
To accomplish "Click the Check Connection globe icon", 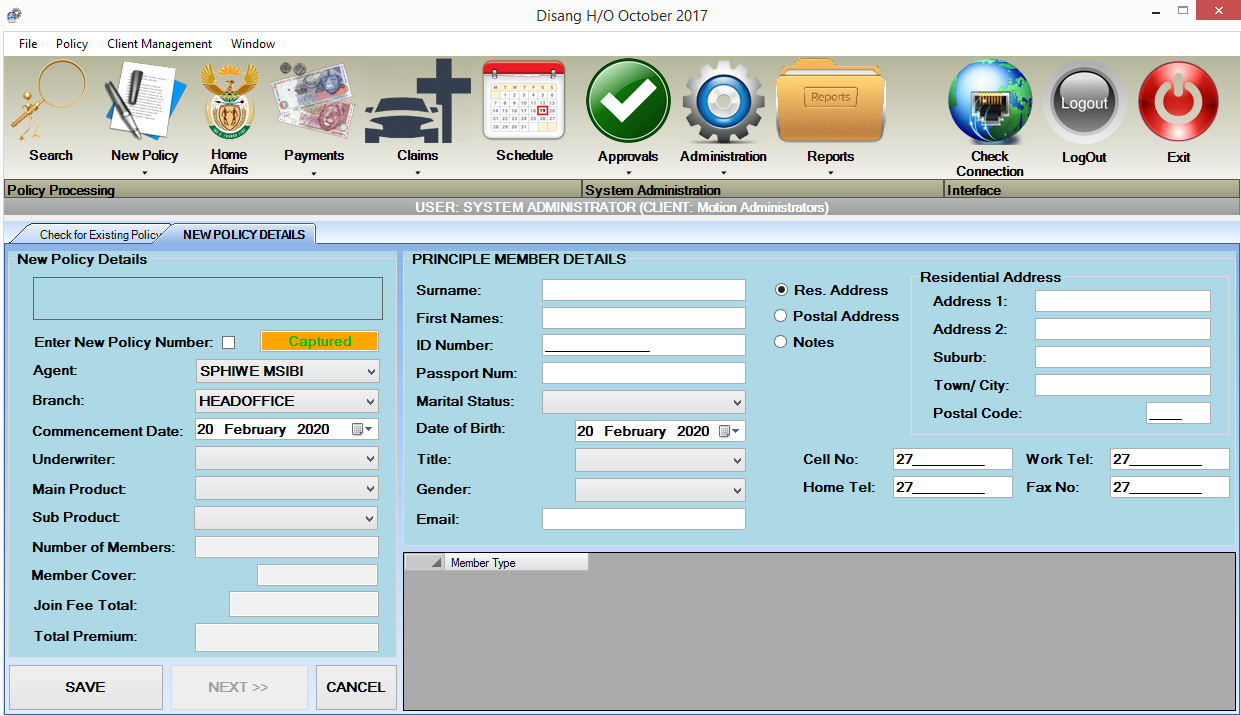I will [x=989, y=100].
